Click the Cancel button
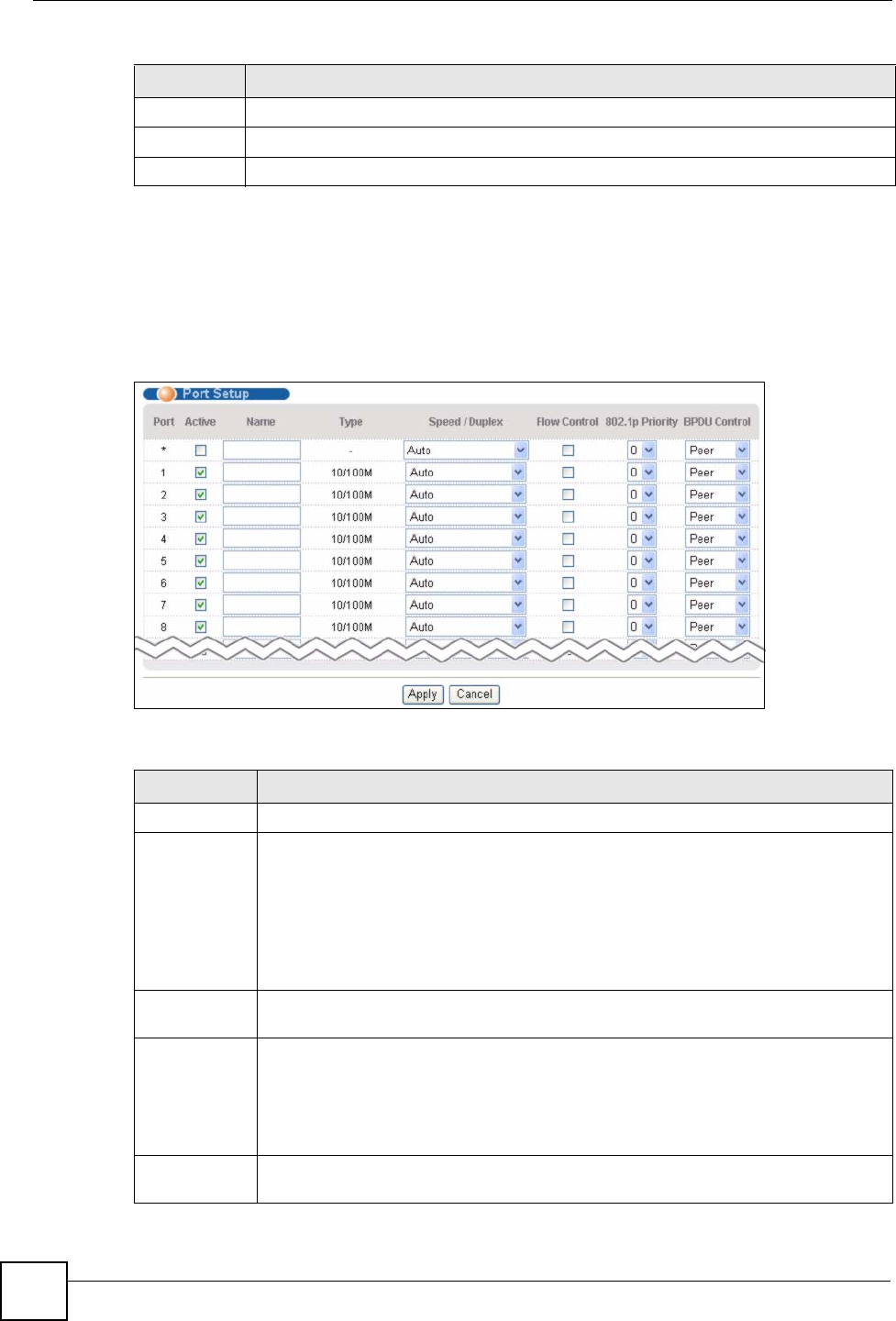Screen dimensions: 896x1321 474,694
